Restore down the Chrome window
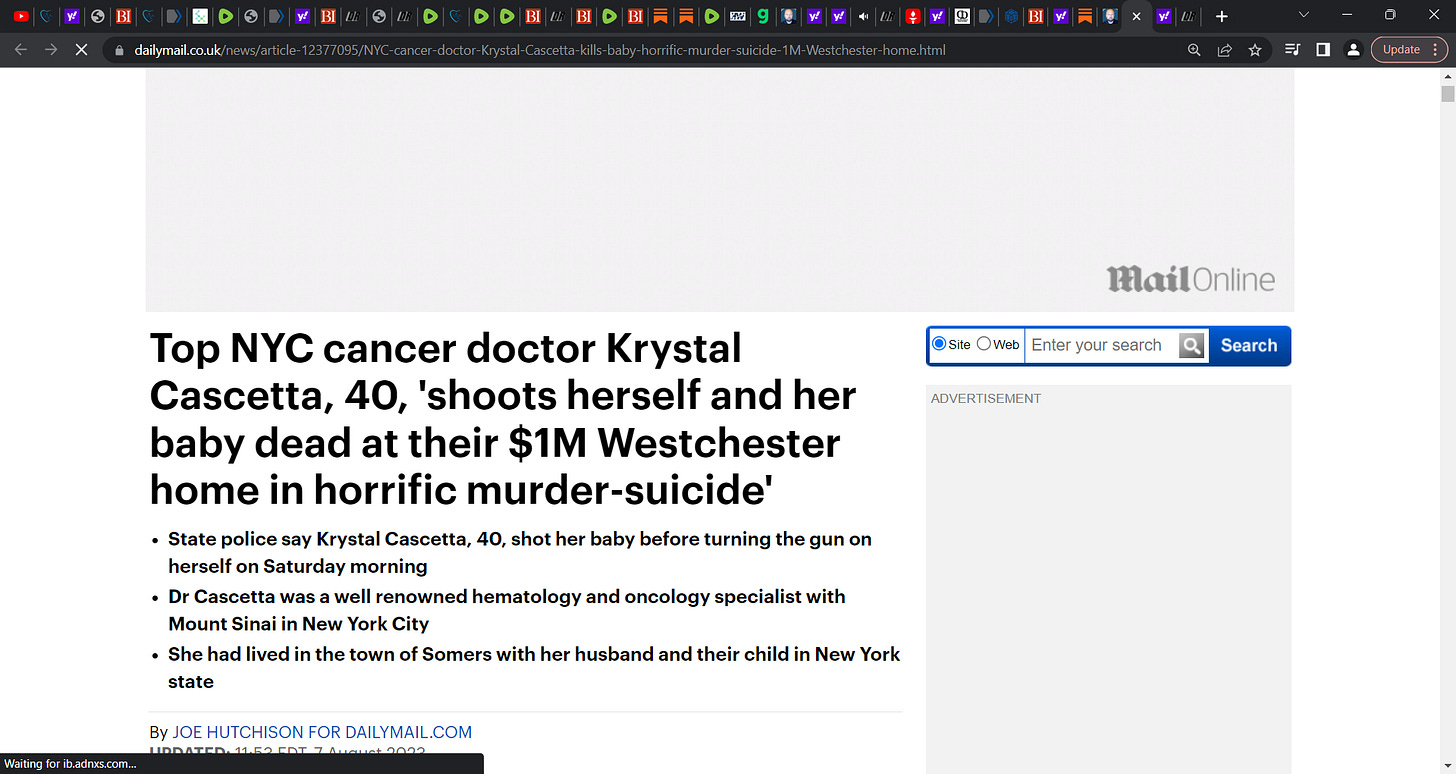The width and height of the screenshot is (1456, 774). tap(1390, 15)
